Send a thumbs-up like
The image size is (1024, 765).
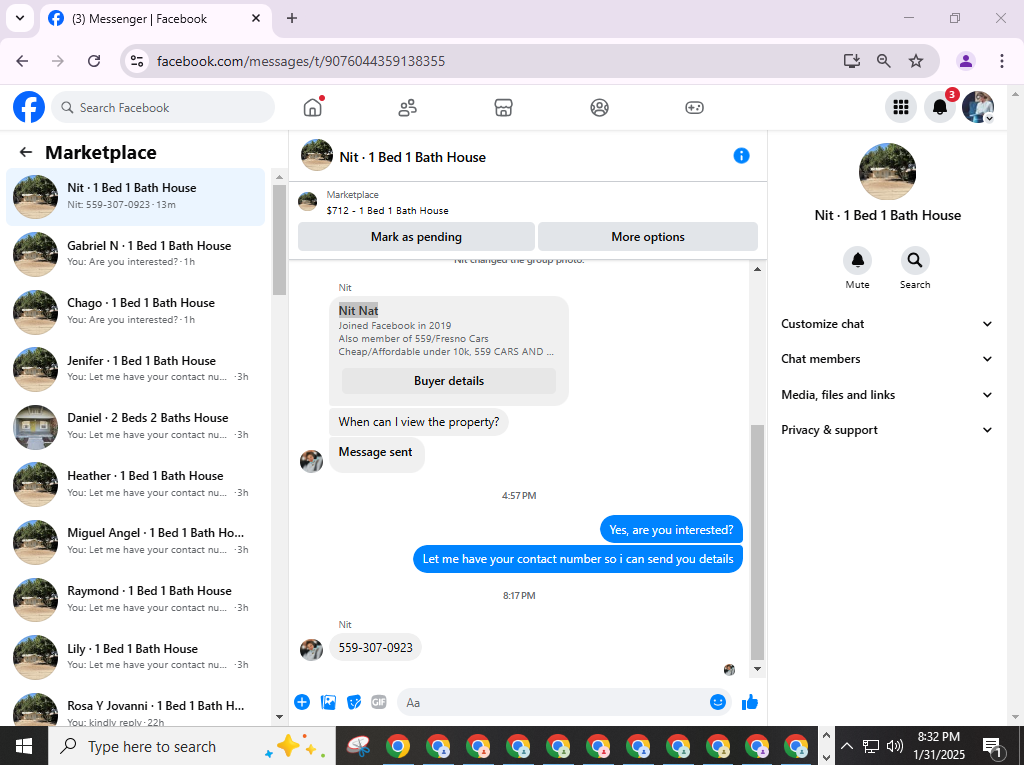[750, 702]
